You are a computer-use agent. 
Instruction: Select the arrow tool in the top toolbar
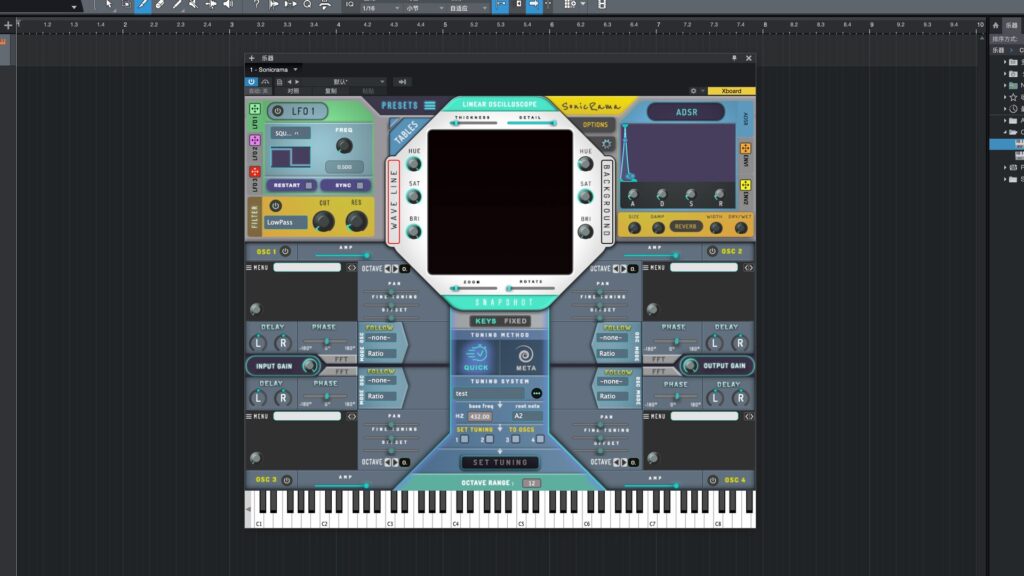click(x=108, y=5)
